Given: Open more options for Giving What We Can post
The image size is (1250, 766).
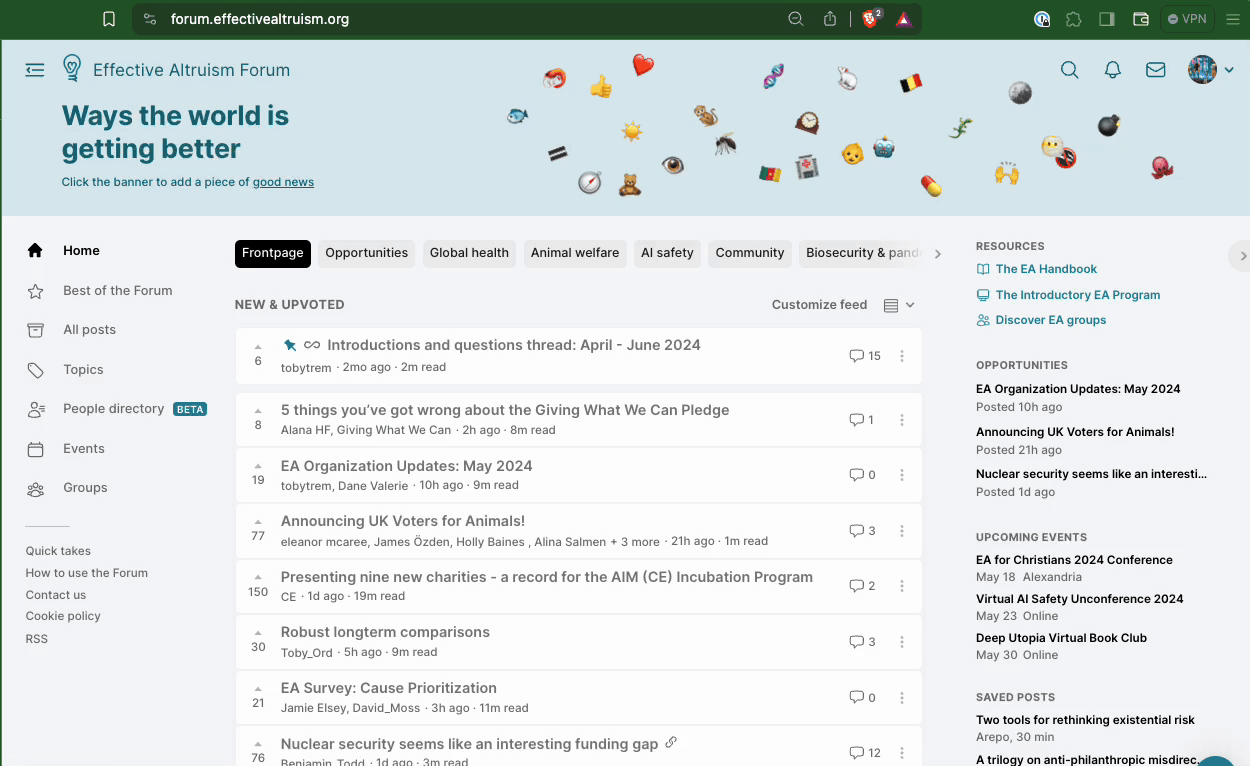Looking at the screenshot, I should tap(902, 420).
